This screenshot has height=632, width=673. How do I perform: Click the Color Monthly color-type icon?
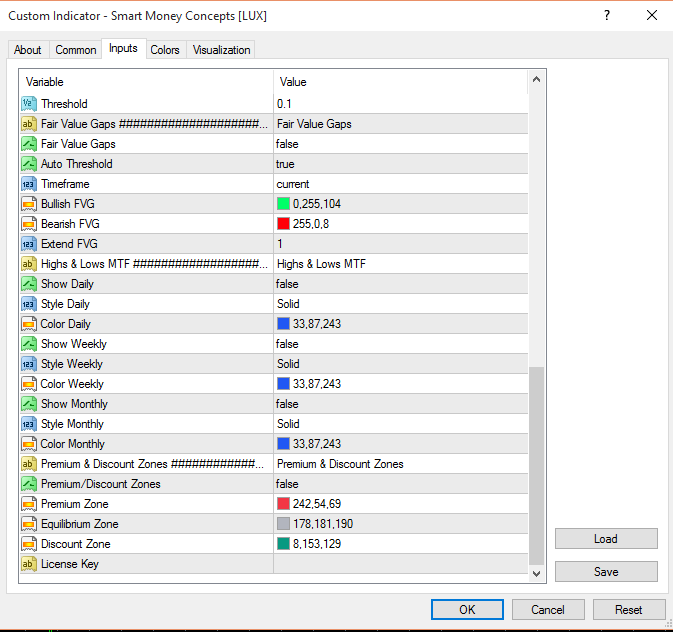29,444
